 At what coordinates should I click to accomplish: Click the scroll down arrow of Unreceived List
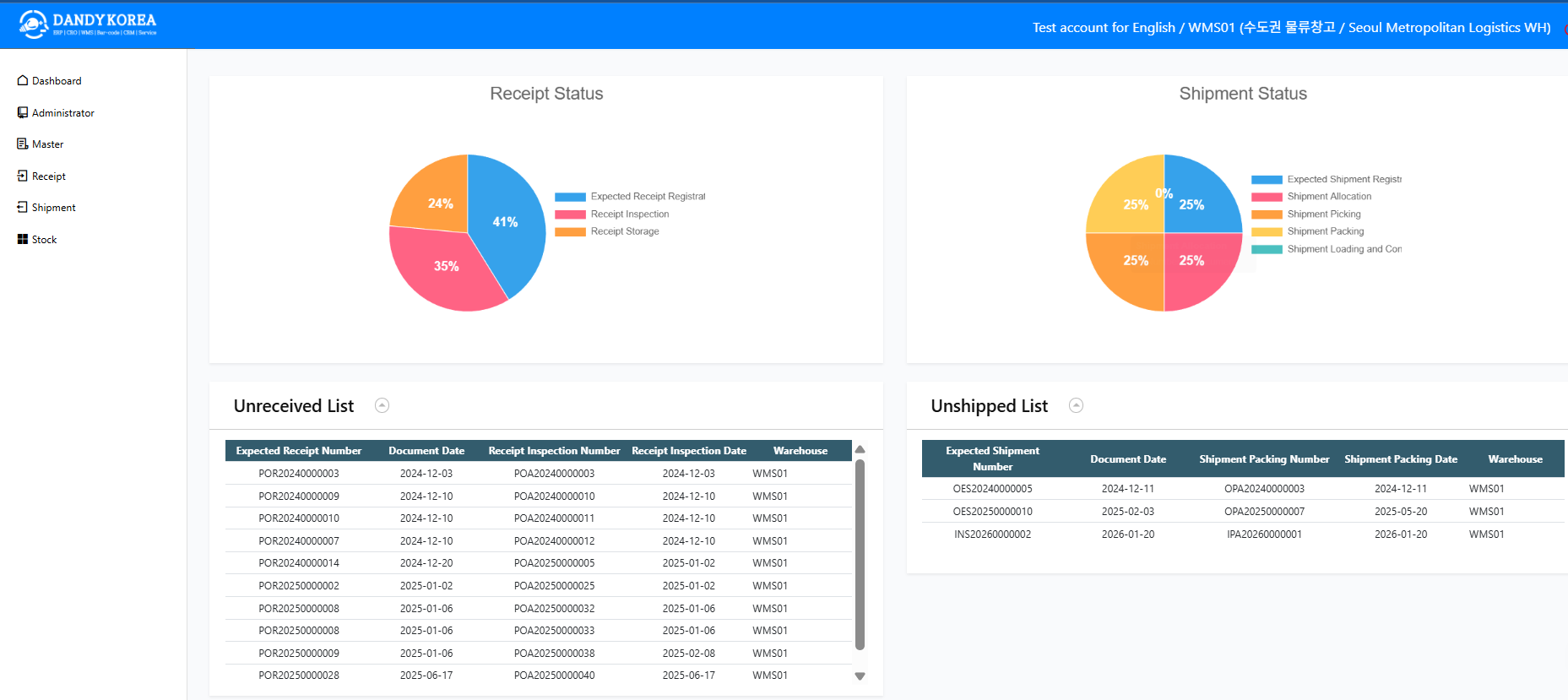860,676
